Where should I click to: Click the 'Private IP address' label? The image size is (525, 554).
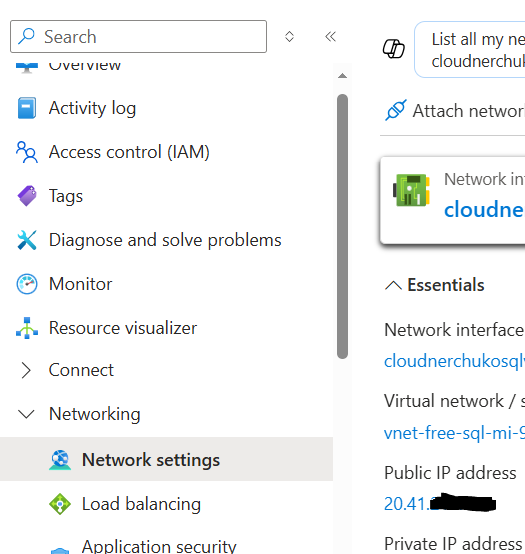(453, 544)
